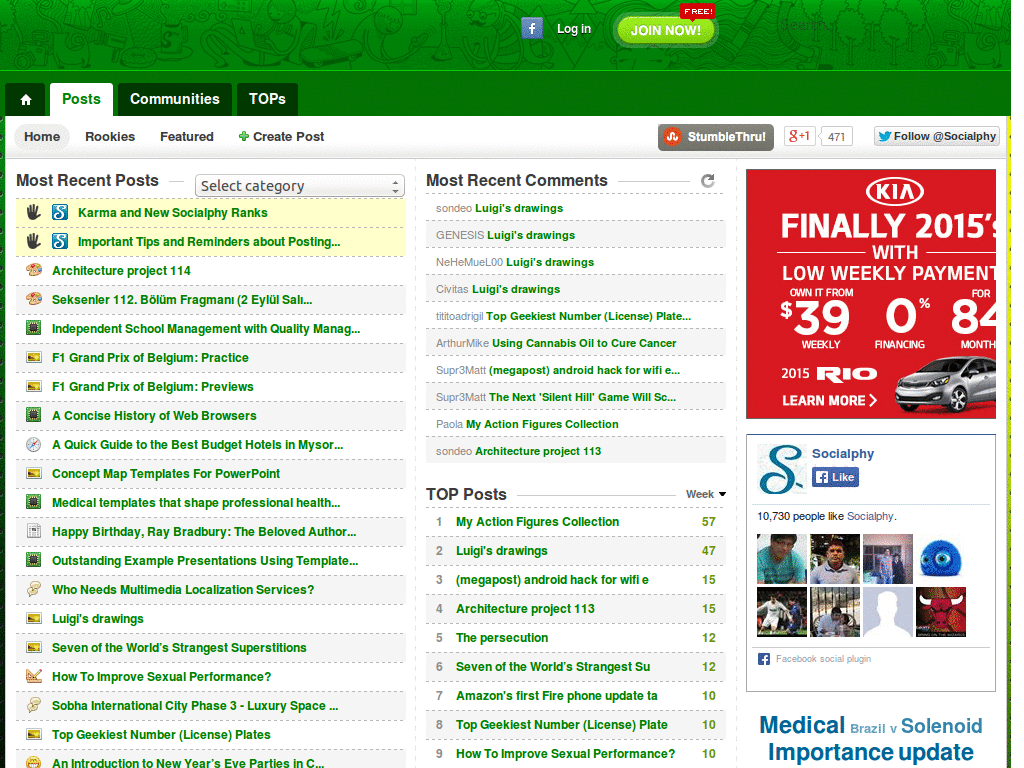Open top post (megapost) android hack for wifi

tap(552, 580)
